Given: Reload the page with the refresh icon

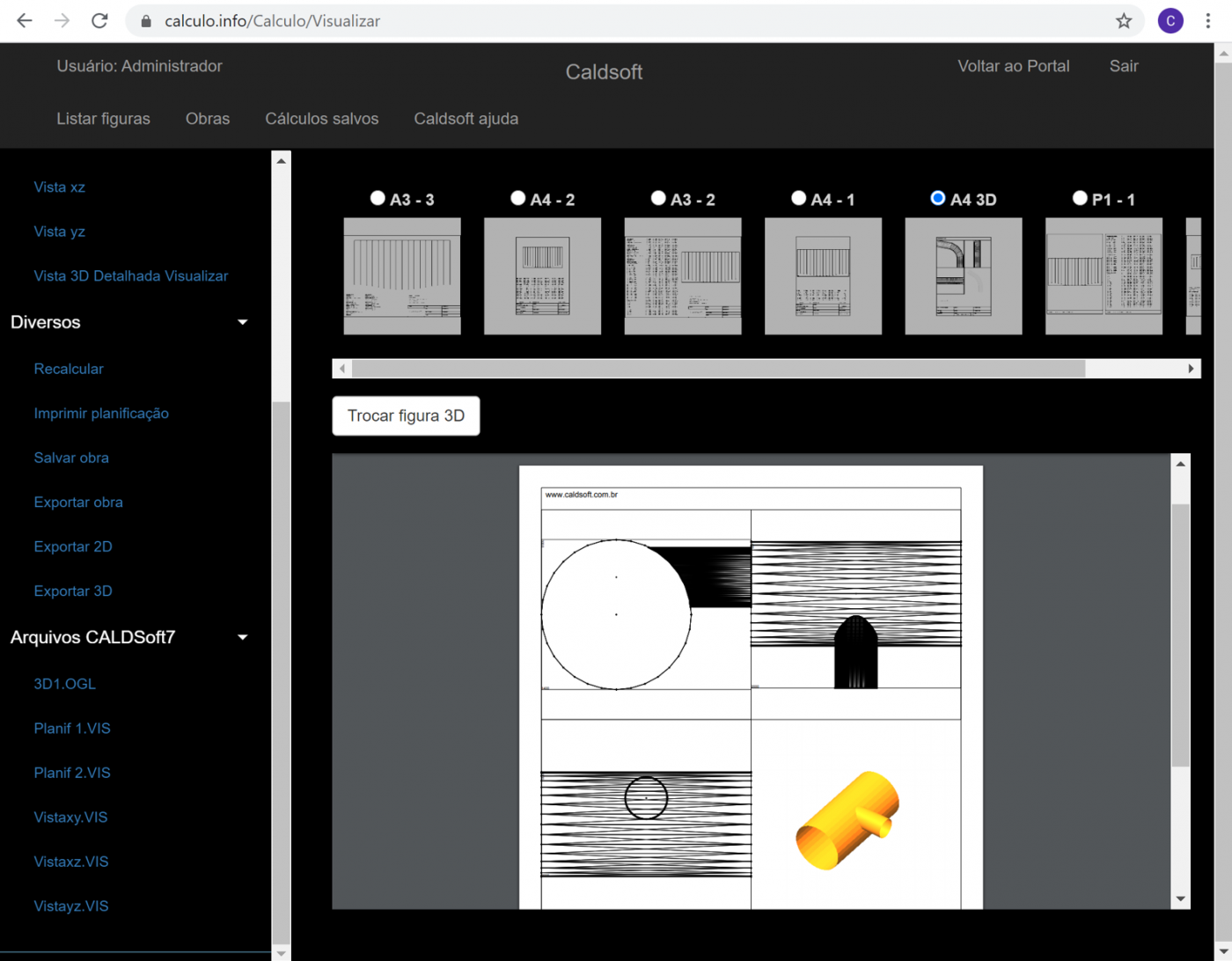Looking at the screenshot, I should (x=99, y=21).
